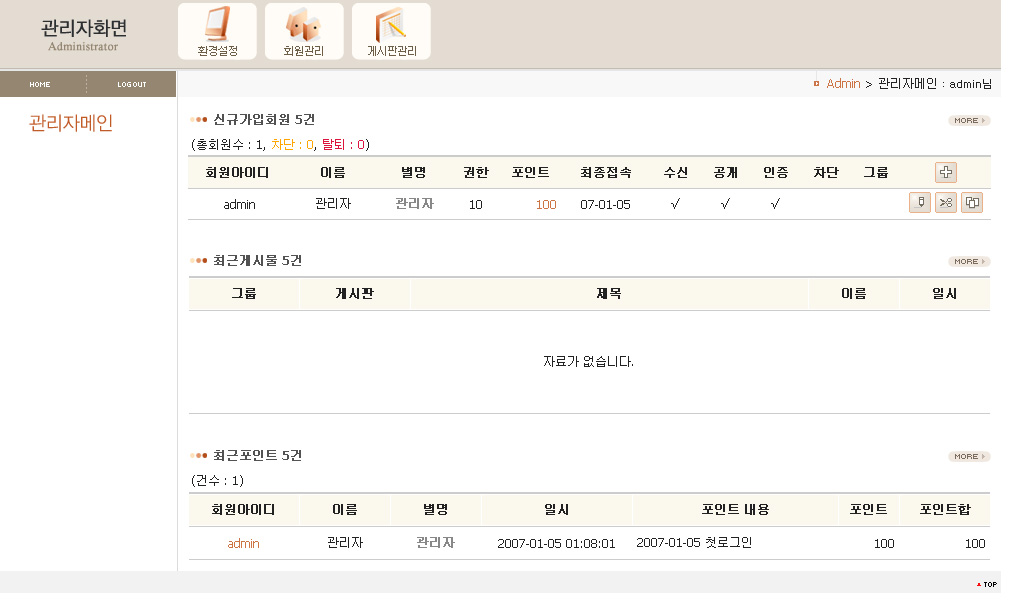Open the 회원관리 member management icon
Image resolution: width=1009 pixels, height=611 pixels.
click(x=304, y=31)
